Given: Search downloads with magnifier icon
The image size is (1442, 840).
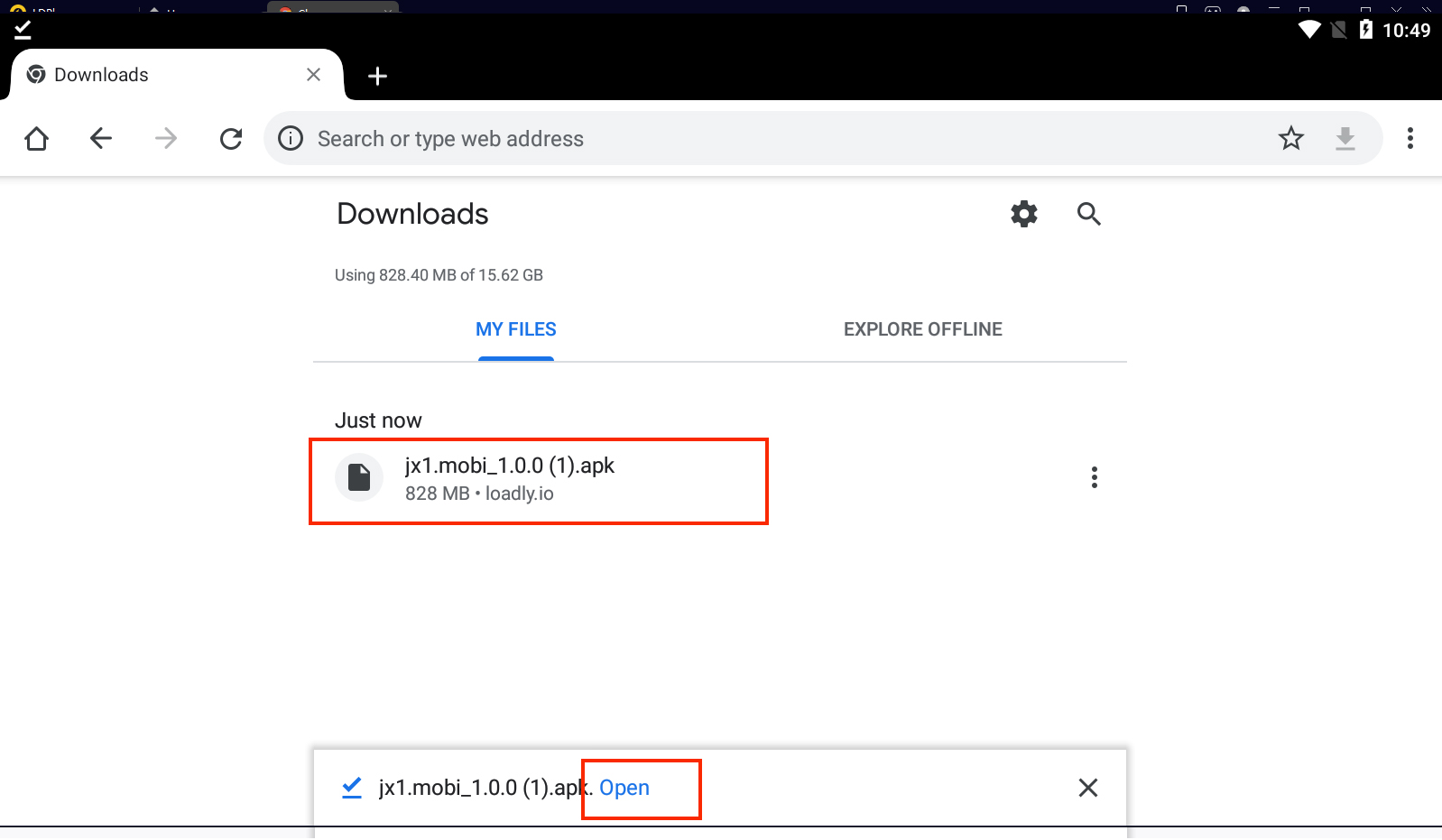Looking at the screenshot, I should pos(1089,215).
